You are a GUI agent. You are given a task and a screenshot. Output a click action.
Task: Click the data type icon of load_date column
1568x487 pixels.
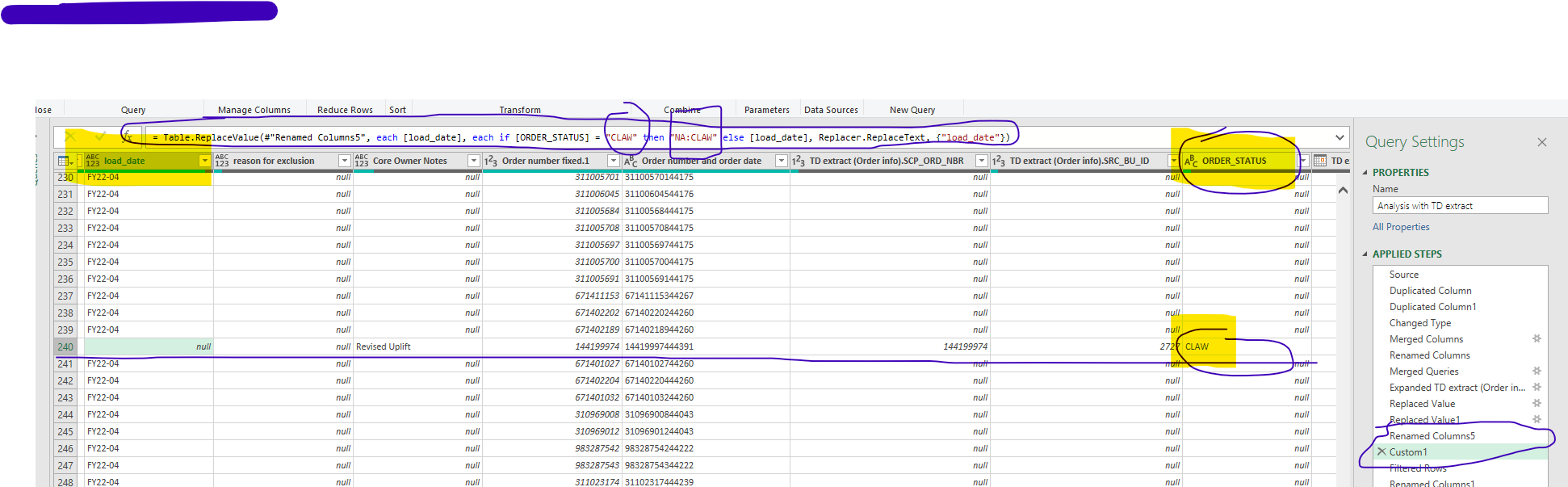click(93, 161)
